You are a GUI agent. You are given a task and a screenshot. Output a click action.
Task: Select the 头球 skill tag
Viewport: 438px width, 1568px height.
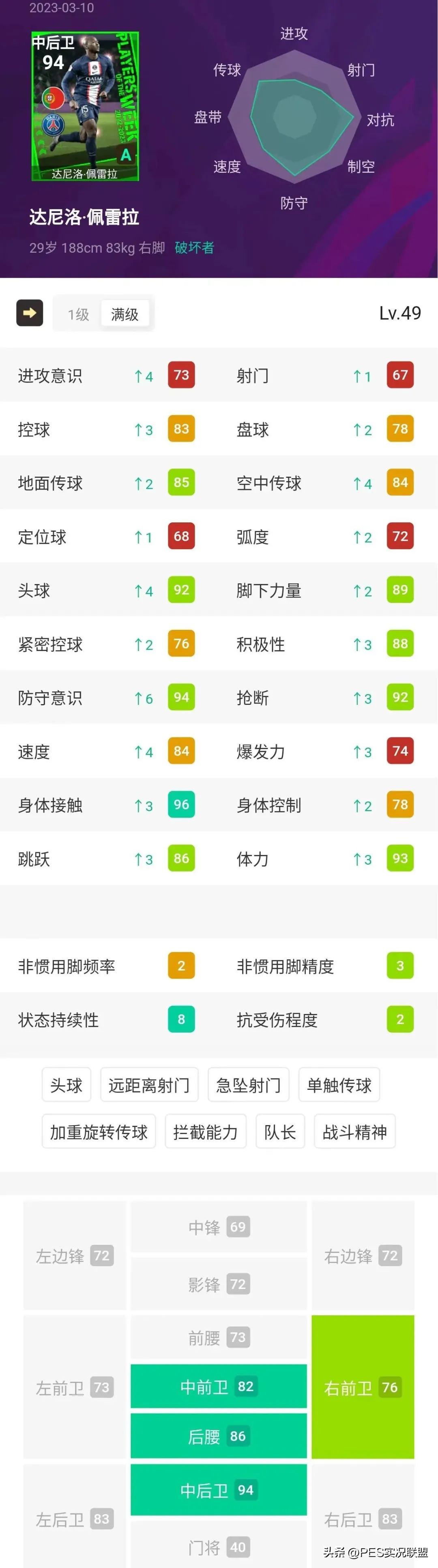[x=67, y=1085]
